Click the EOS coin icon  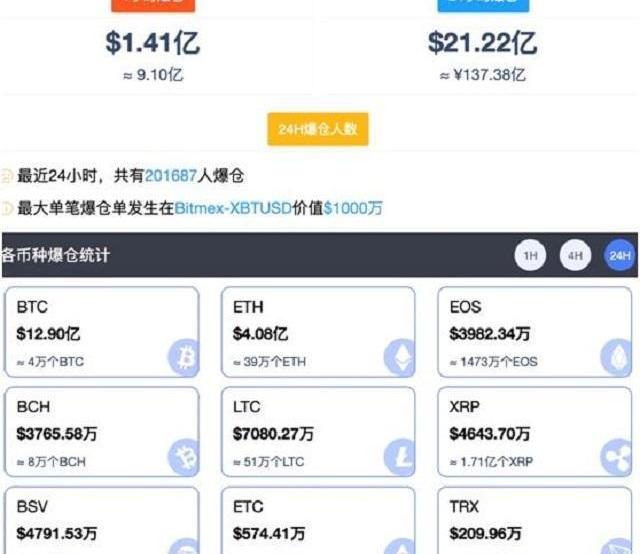pos(616,357)
